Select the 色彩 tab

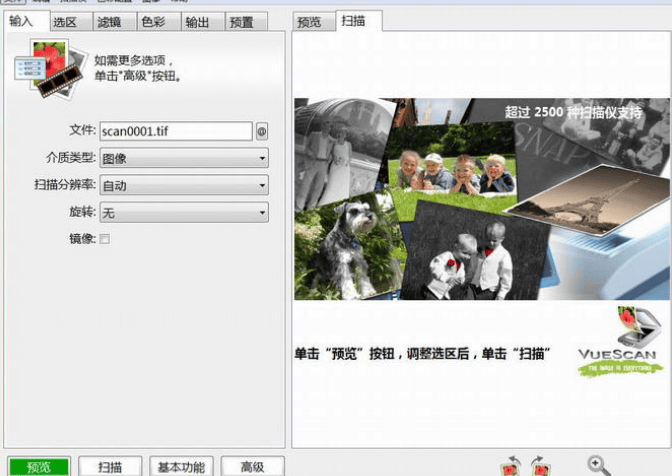[154, 21]
